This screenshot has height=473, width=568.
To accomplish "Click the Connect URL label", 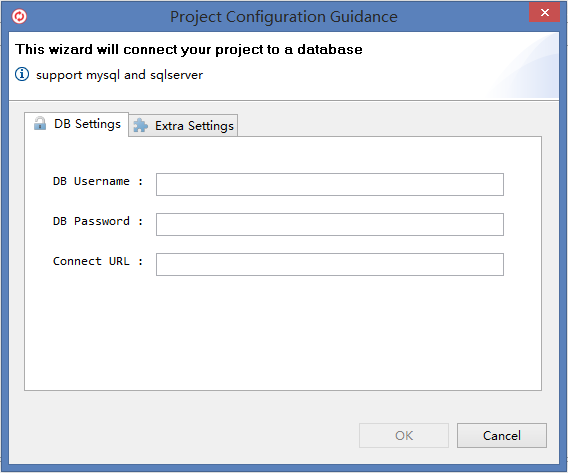I will pyautogui.click(x=98, y=261).
